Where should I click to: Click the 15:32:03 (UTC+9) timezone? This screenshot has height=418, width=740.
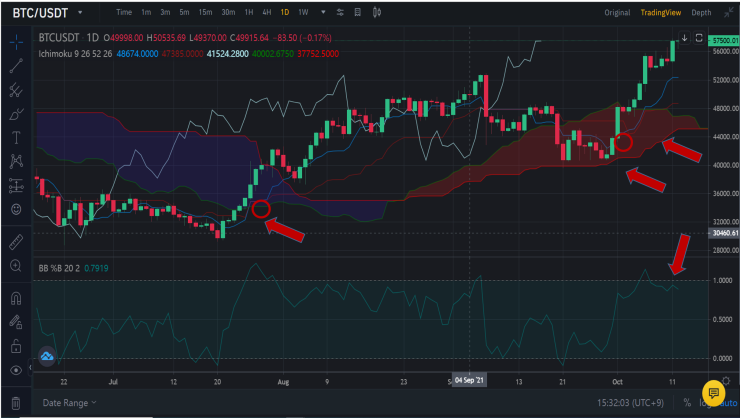630,403
